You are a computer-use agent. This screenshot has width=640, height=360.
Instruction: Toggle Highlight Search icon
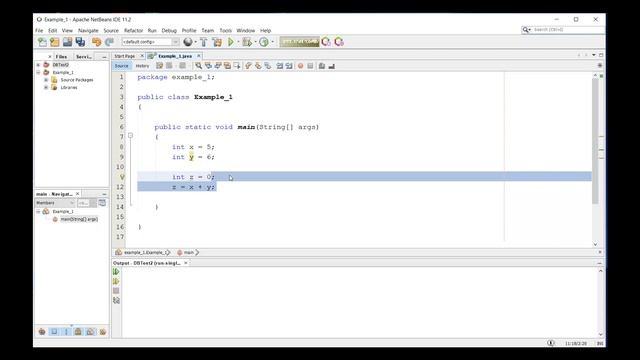[227, 66]
